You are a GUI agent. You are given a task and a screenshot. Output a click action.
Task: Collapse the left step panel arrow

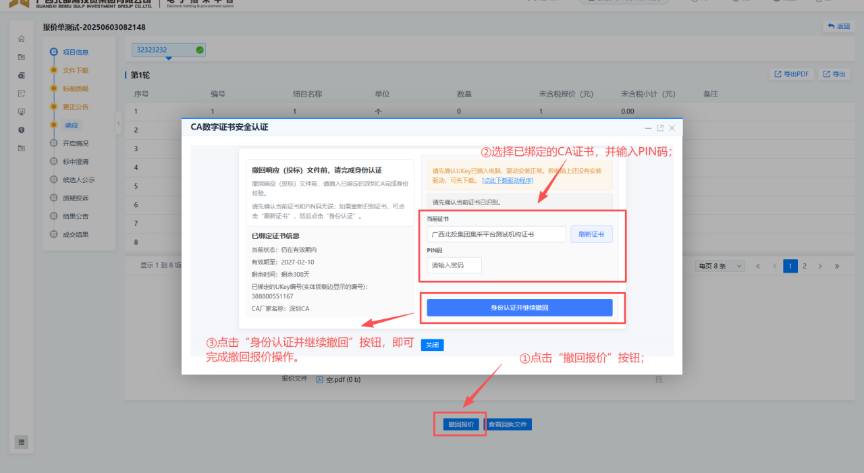coord(118,123)
